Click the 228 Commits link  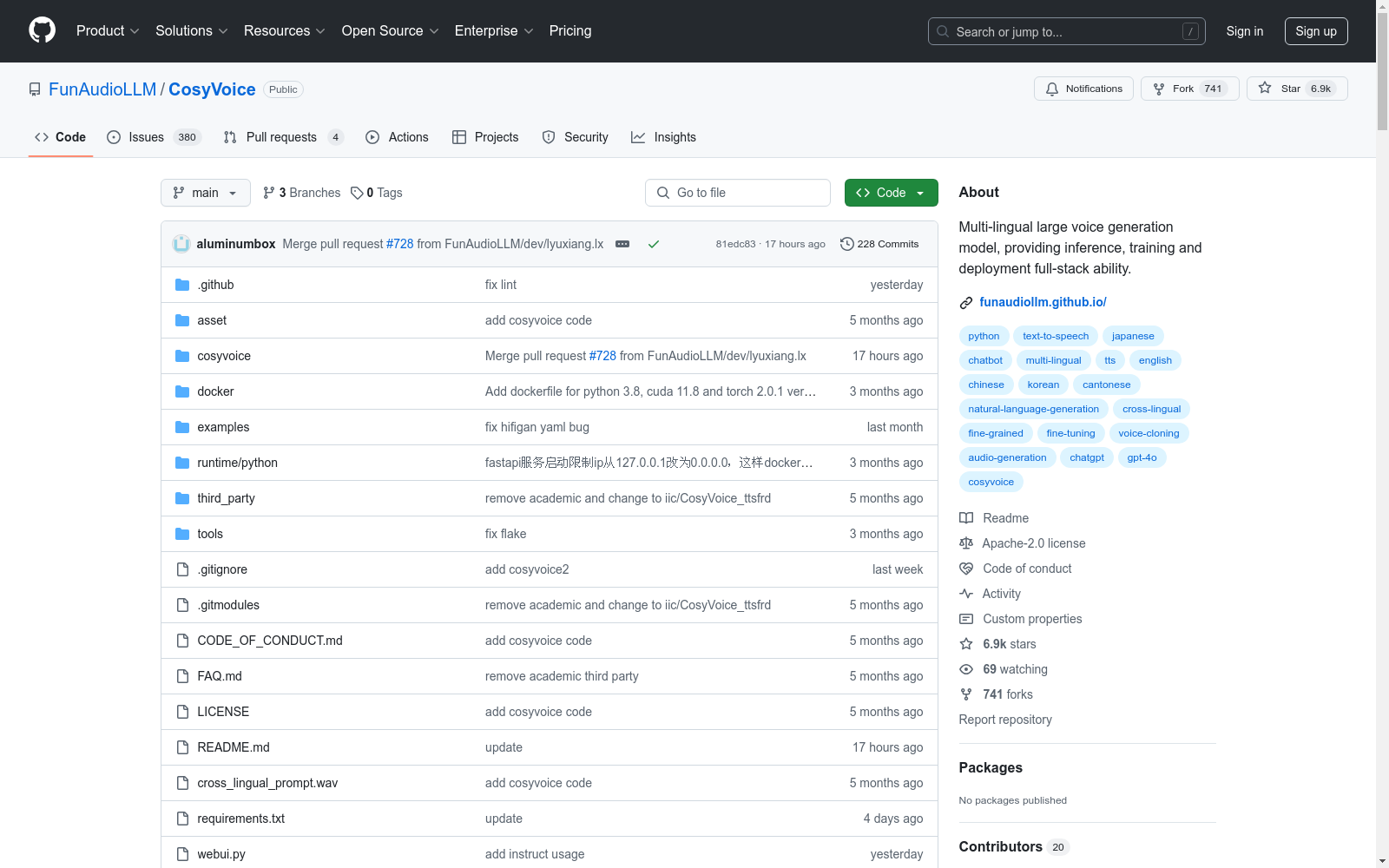pyautogui.click(x=879, y=244)
